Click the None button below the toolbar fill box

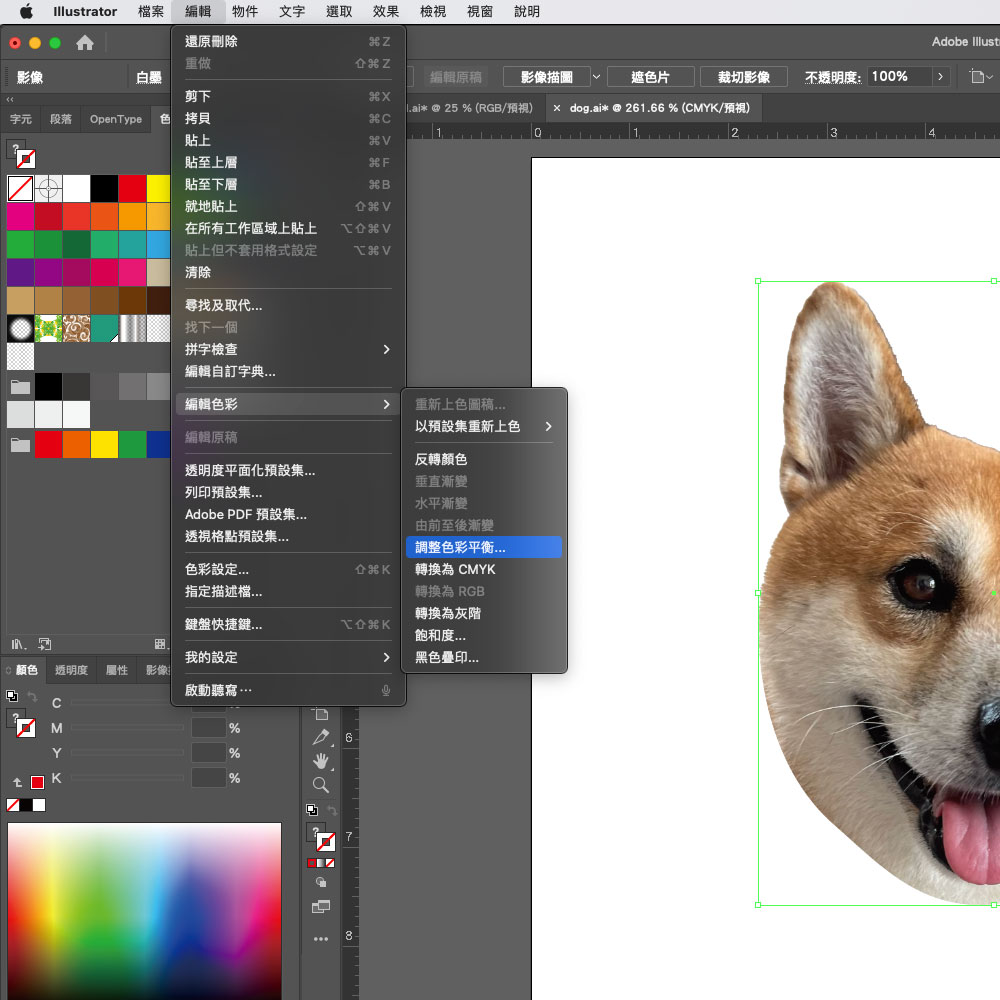pyautogui.click(x=330, y=862)
